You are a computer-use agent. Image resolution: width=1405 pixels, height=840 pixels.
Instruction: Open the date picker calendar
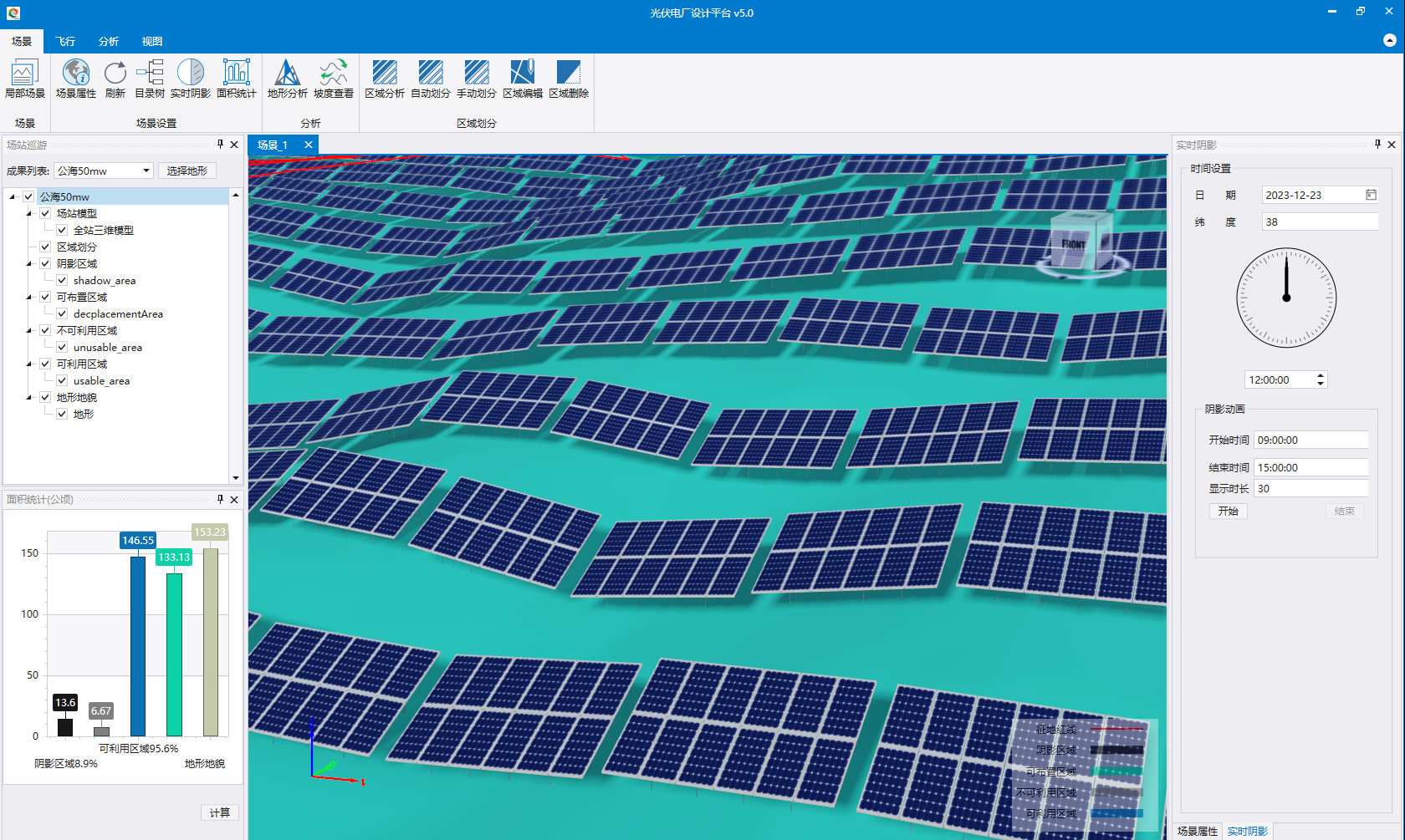(x=1371, y=195)
